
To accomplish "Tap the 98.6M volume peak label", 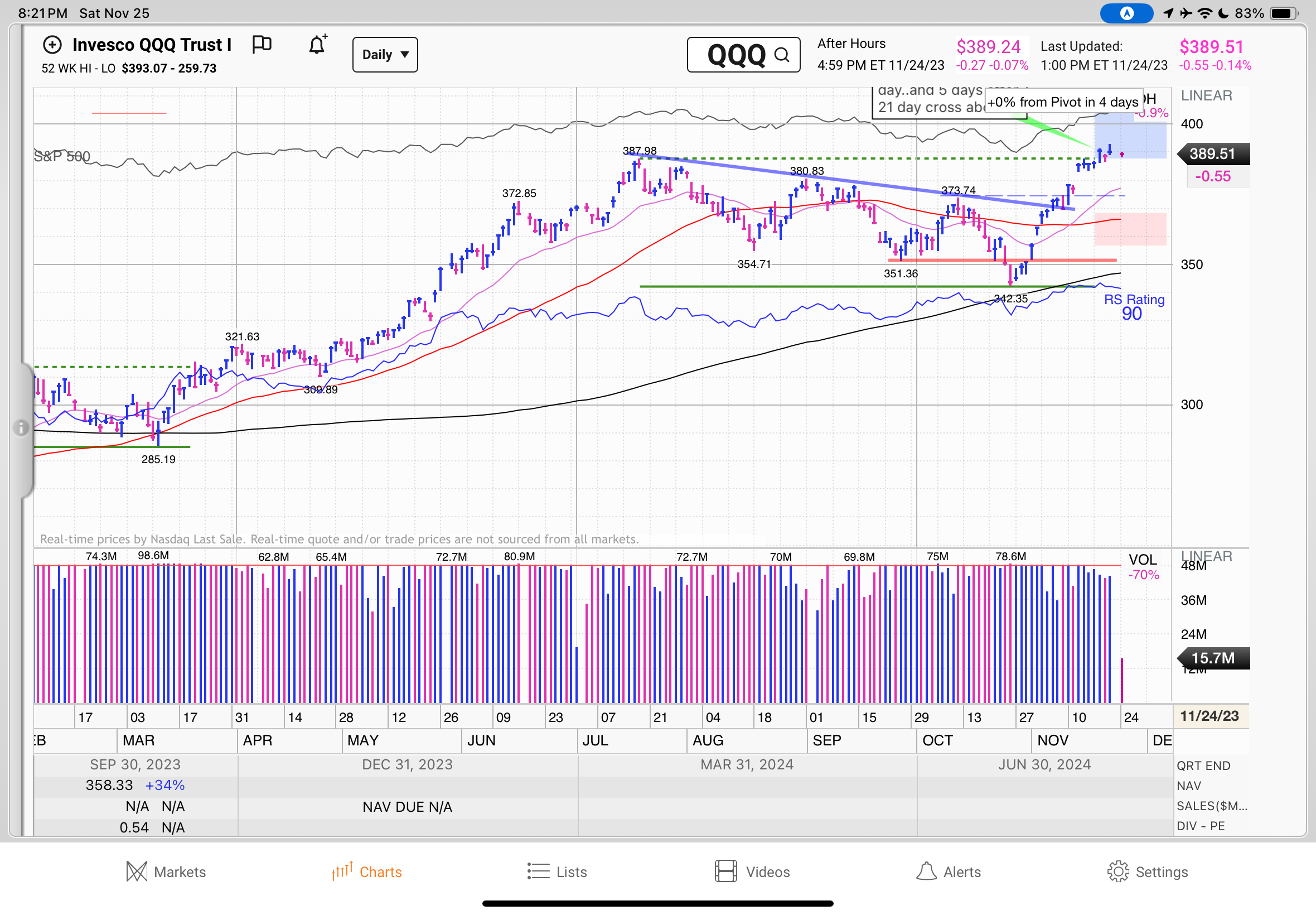I will point(153,555).
